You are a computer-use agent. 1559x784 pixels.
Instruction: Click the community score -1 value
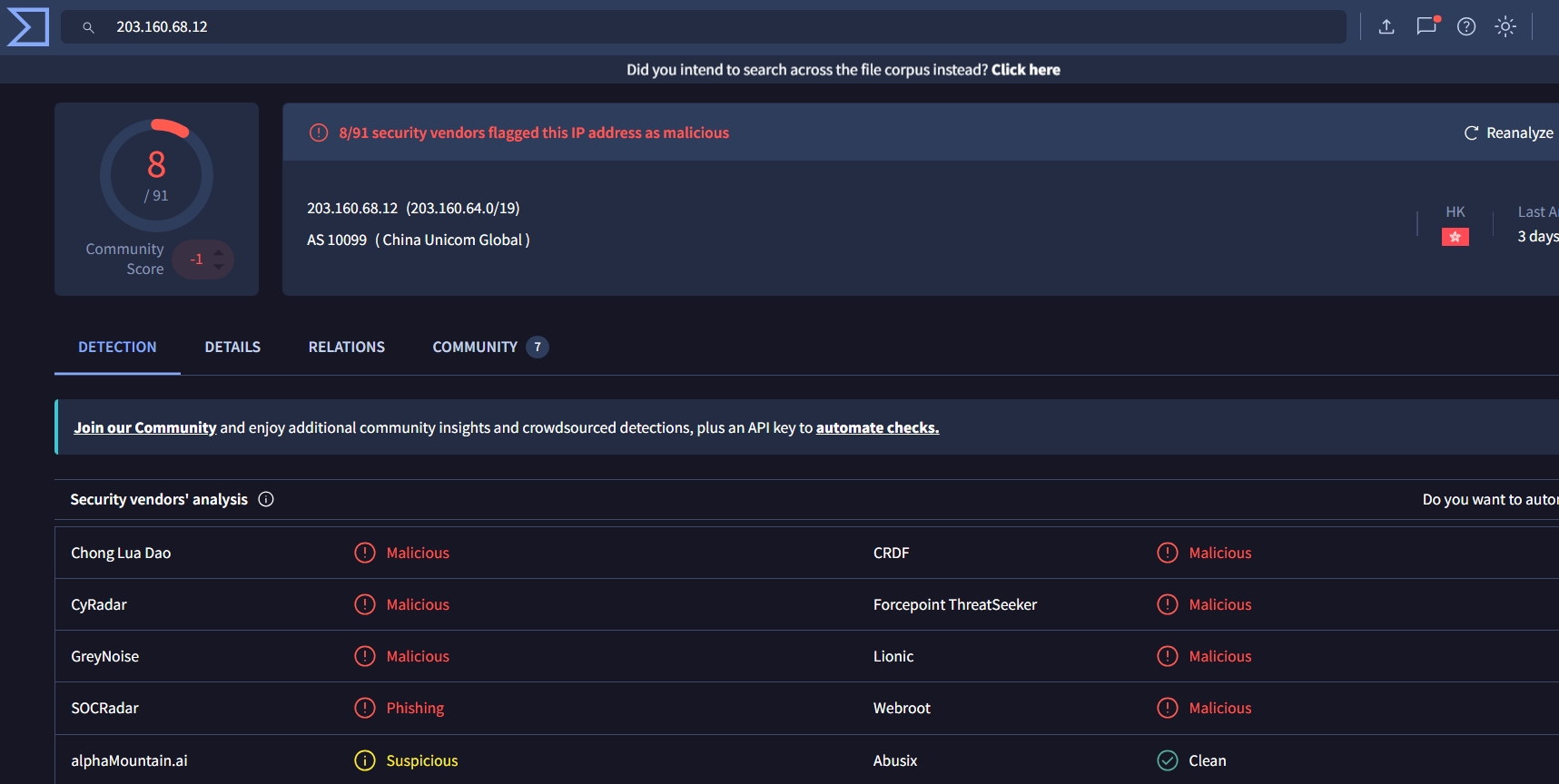point(196,260)
